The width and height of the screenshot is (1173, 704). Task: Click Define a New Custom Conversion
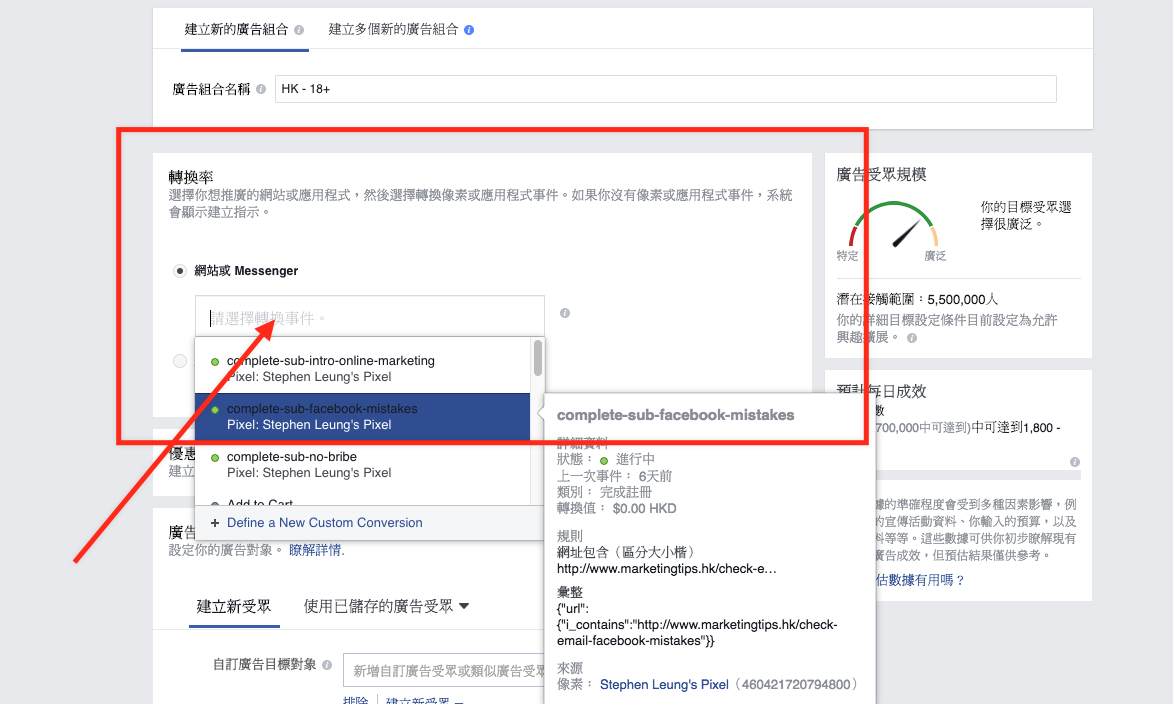coord(325,523)
